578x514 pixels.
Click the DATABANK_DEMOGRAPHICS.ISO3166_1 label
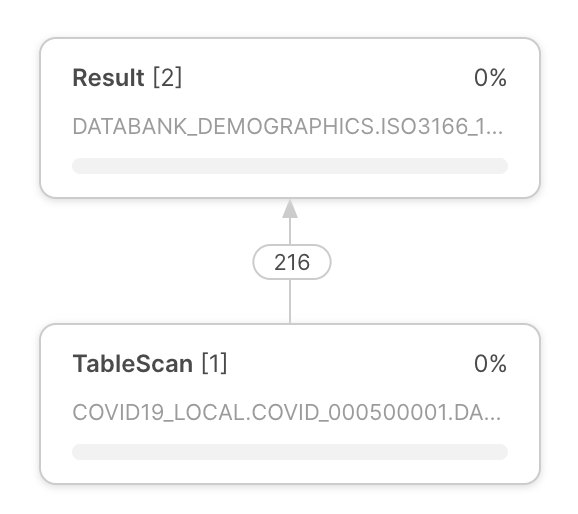click(288, 126)
